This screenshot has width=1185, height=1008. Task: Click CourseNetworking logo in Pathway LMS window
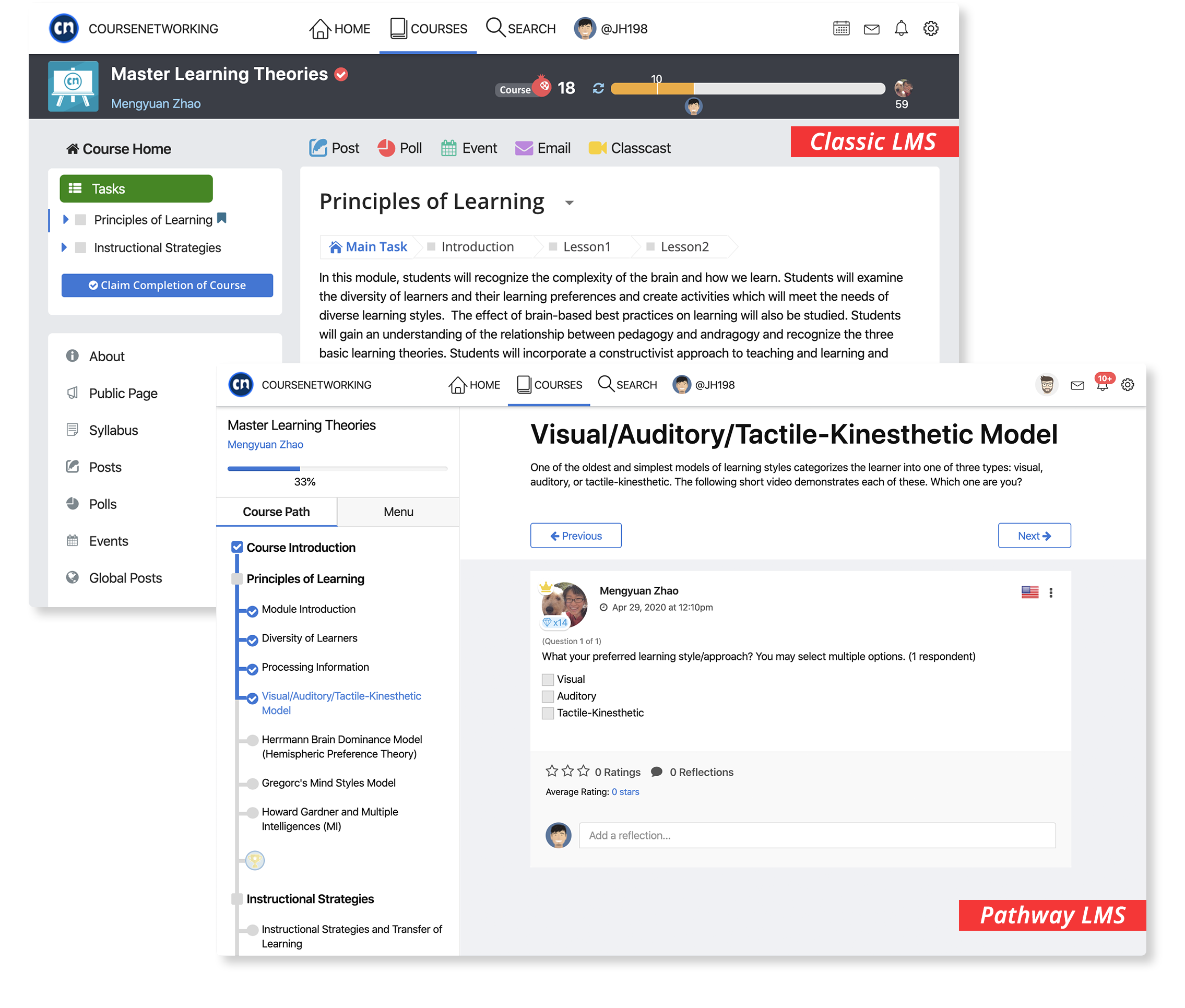[241, 385]
